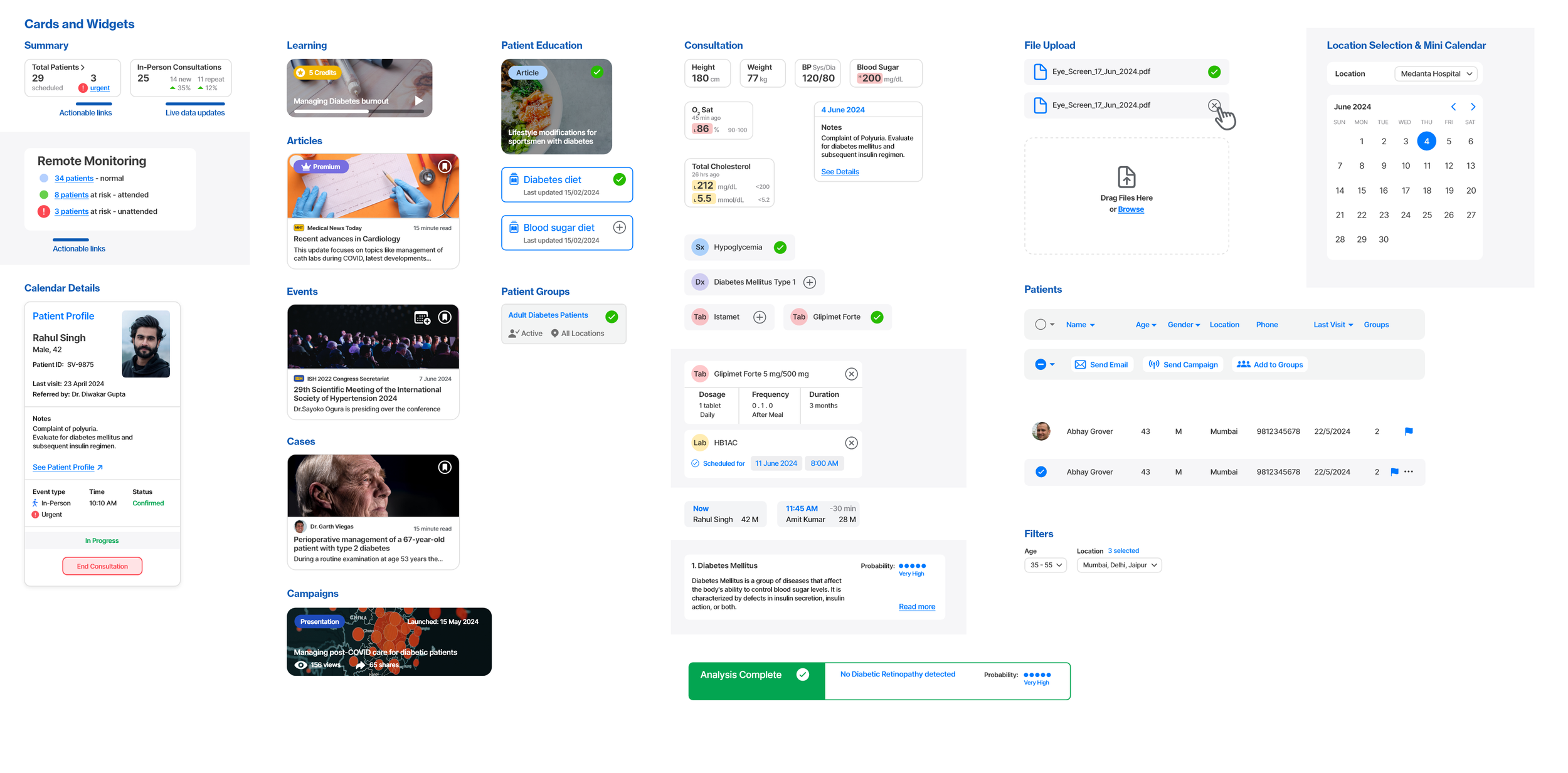Open Medanta Hospital location dropdown
Image resolution: width=1568 pixels, height=773 pixels.
(x=1435, y=74)
